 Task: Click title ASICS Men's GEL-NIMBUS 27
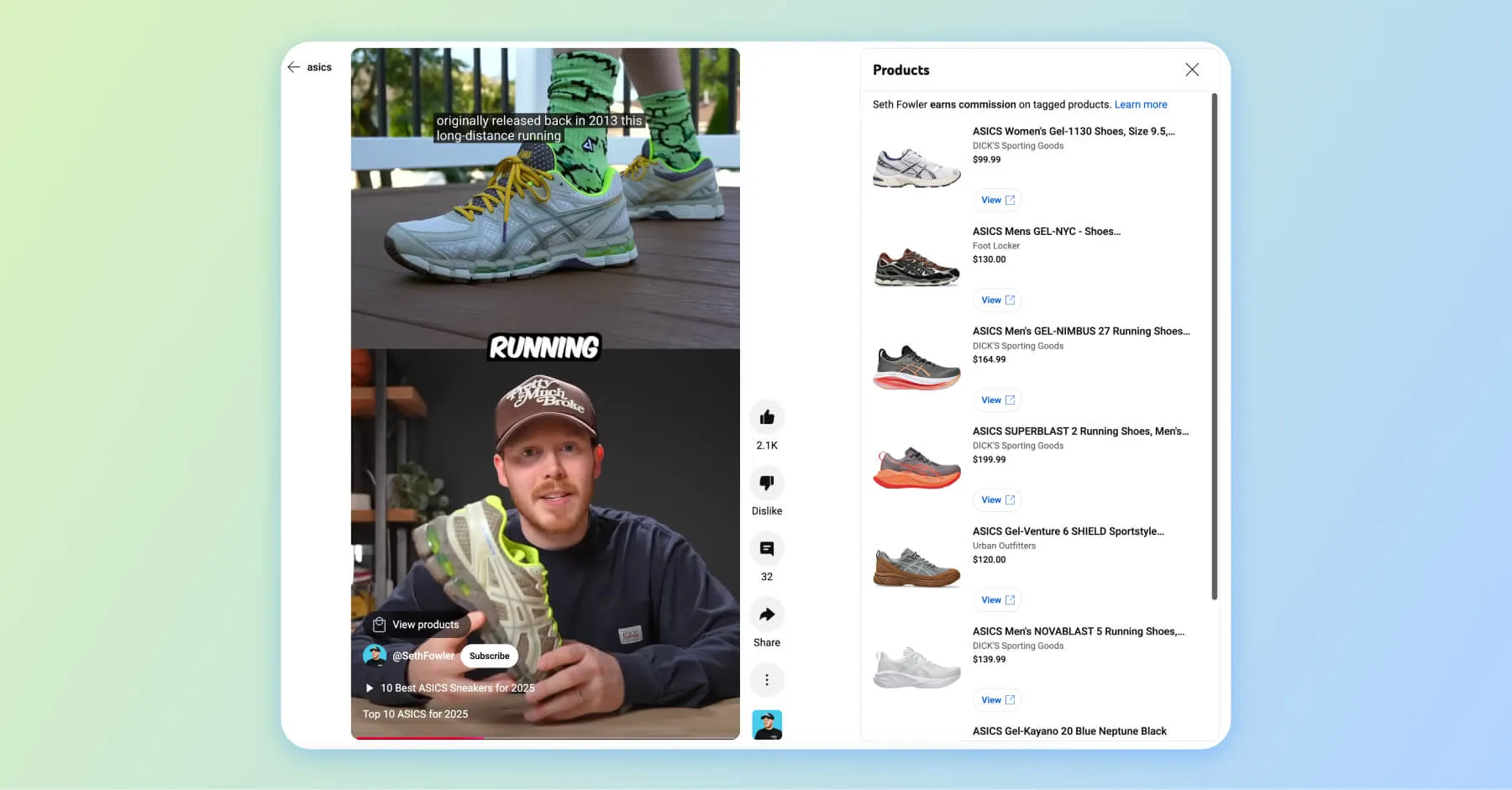[1081, 331]
